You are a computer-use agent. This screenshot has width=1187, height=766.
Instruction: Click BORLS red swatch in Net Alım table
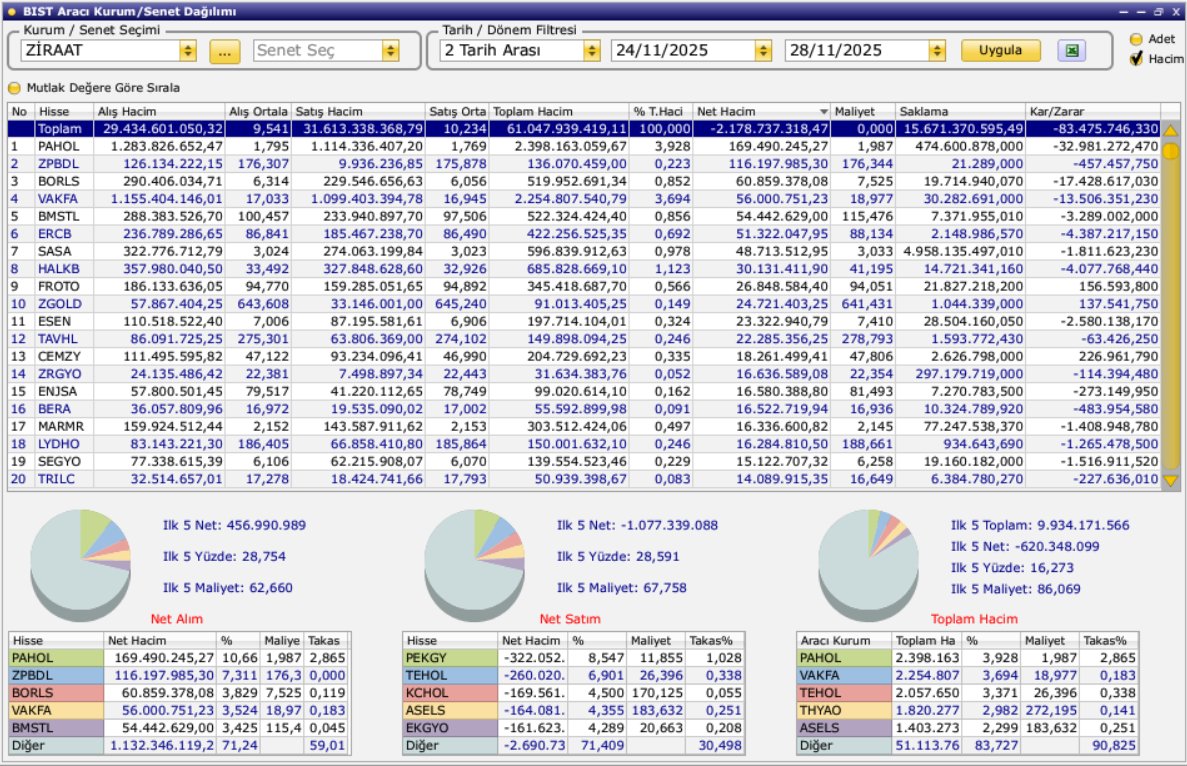(x=56, y=693)
